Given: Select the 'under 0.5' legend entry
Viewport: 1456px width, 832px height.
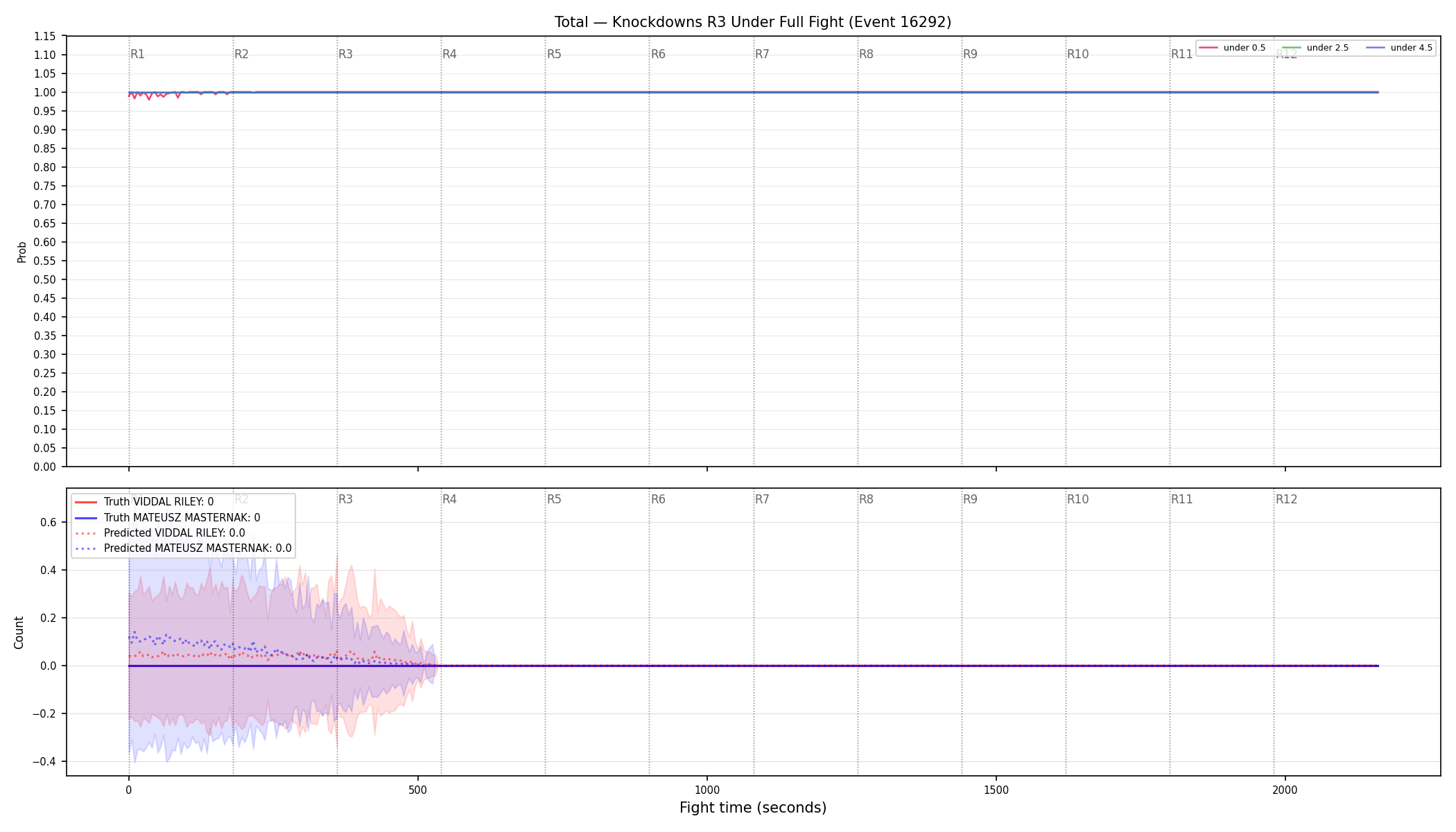Looking at the screenshot, I should pos(1232,48).
